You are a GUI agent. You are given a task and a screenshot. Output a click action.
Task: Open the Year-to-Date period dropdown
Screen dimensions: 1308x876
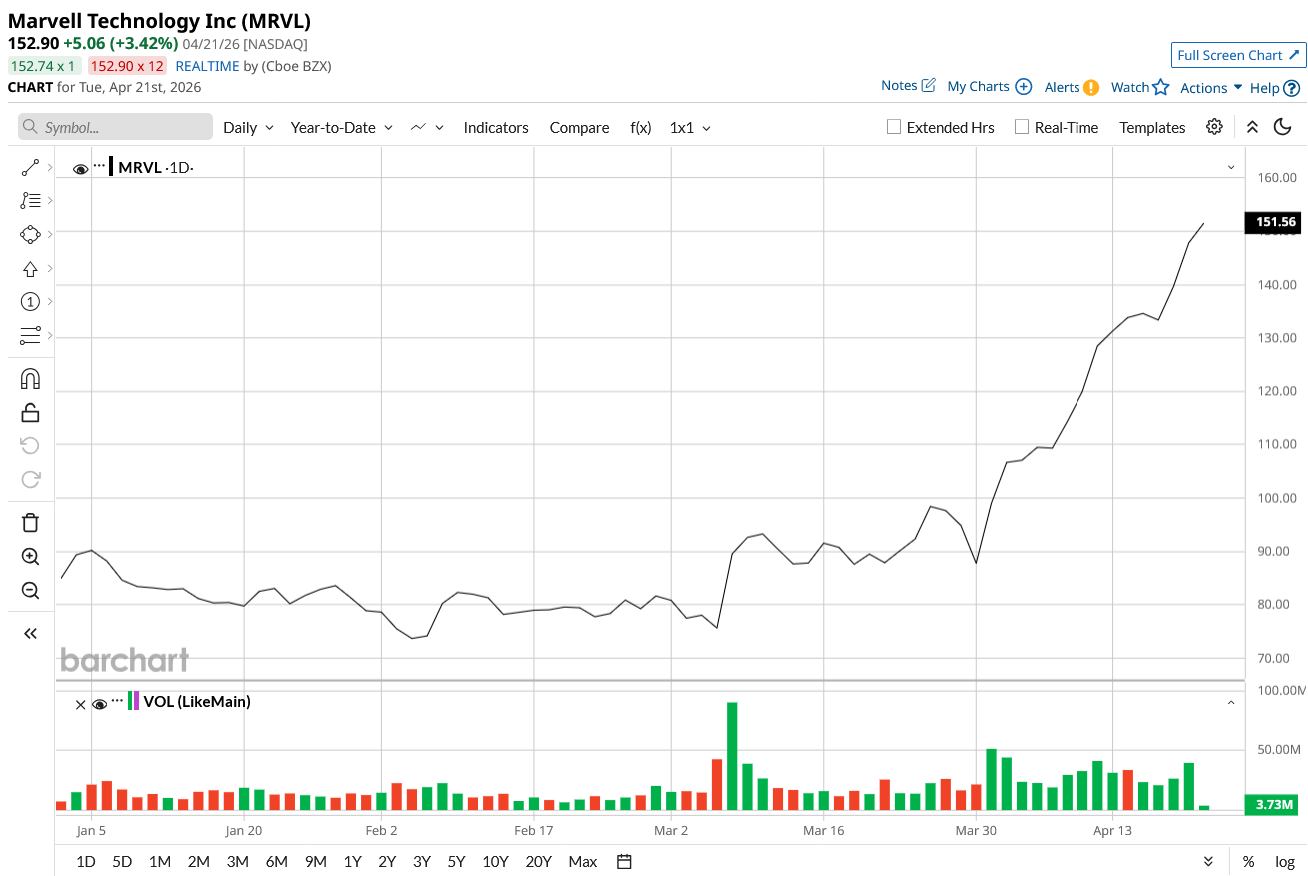point(341,127)
